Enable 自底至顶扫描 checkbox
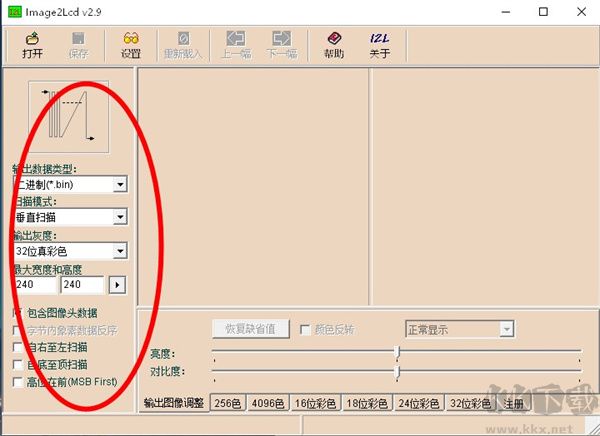 [18, 364]
